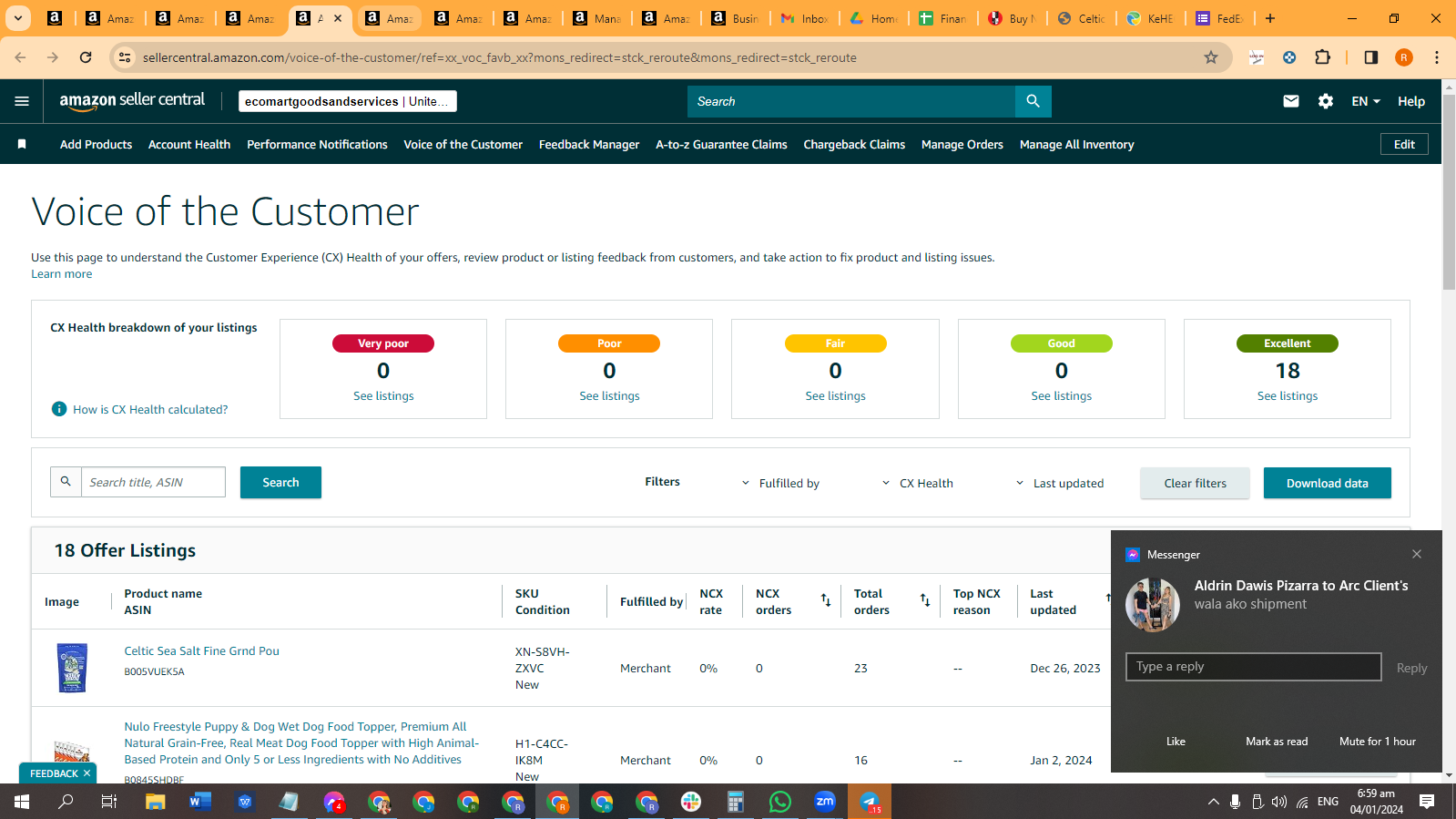Click Celtic Sea Salt product thumbnail
The height and width of the screenshot is (819, 1456).
point(72,667)
